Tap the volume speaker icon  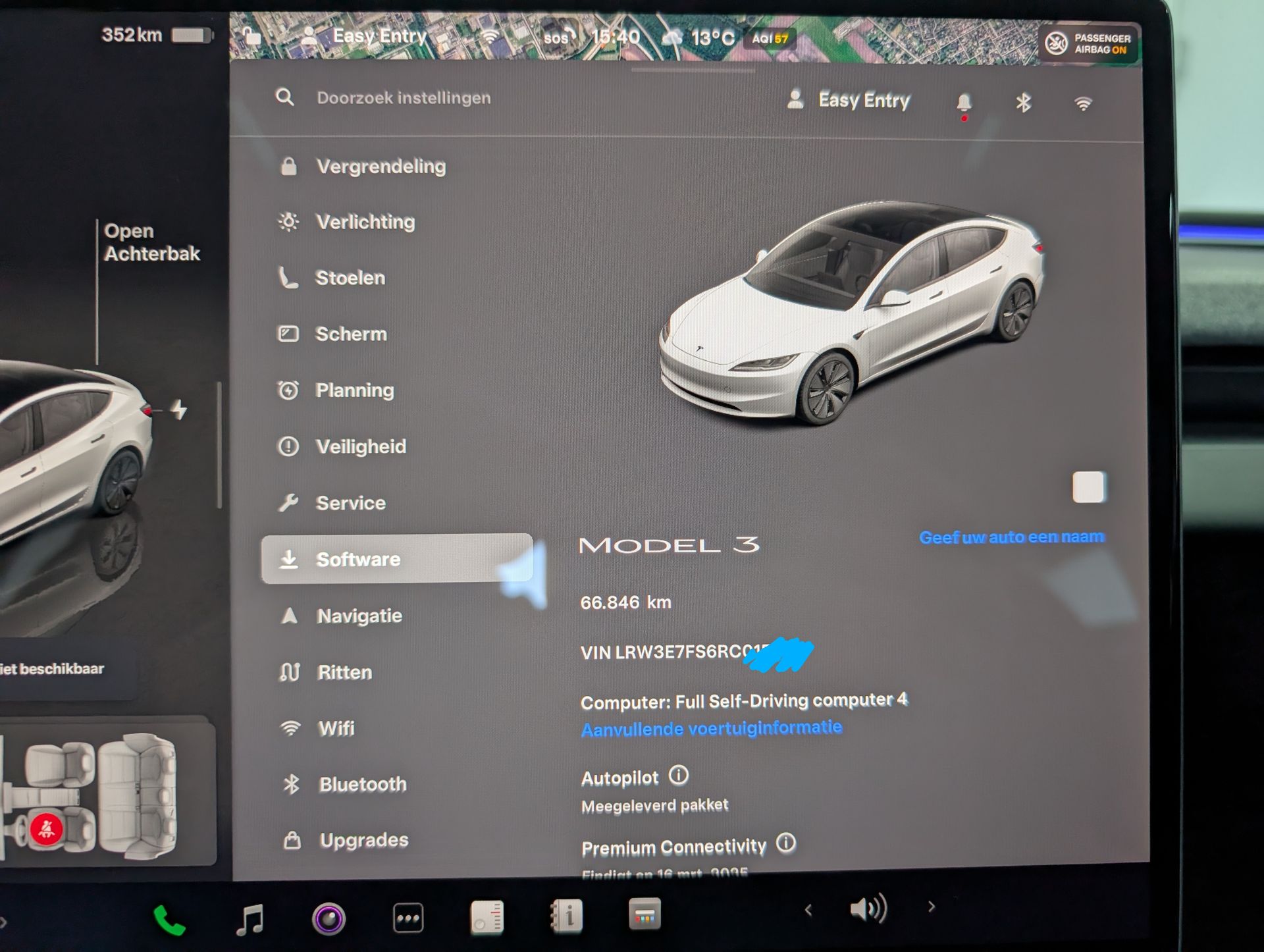(x=868, y=909)
